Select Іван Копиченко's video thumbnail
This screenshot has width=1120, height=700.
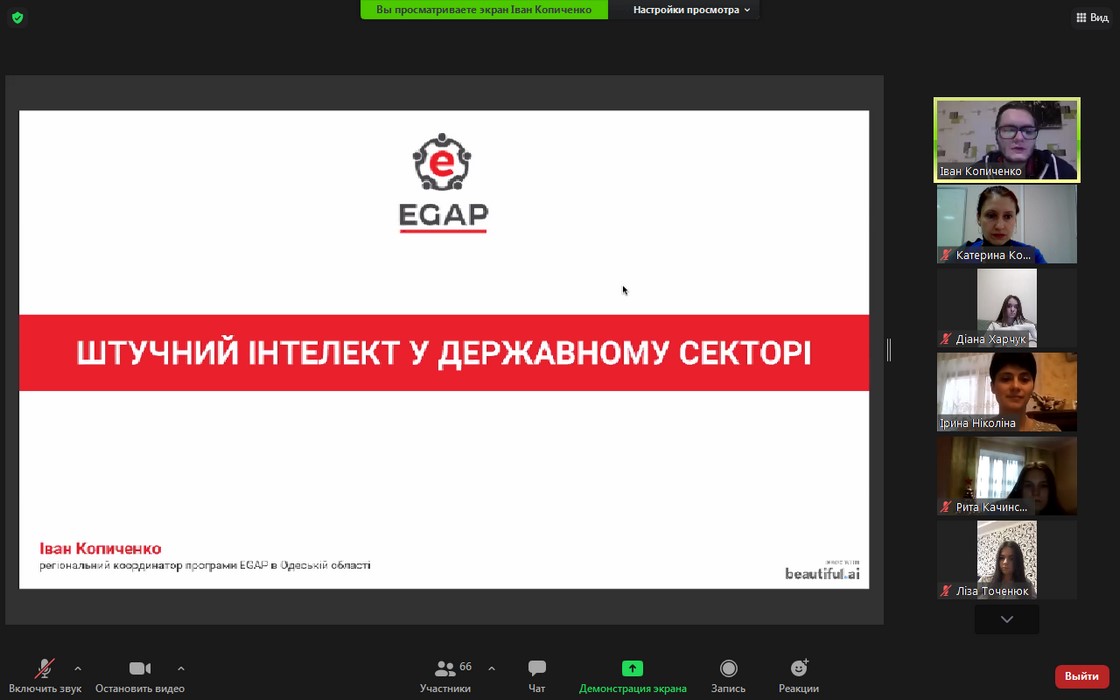pyautogui.click(x=1007, y=139)
